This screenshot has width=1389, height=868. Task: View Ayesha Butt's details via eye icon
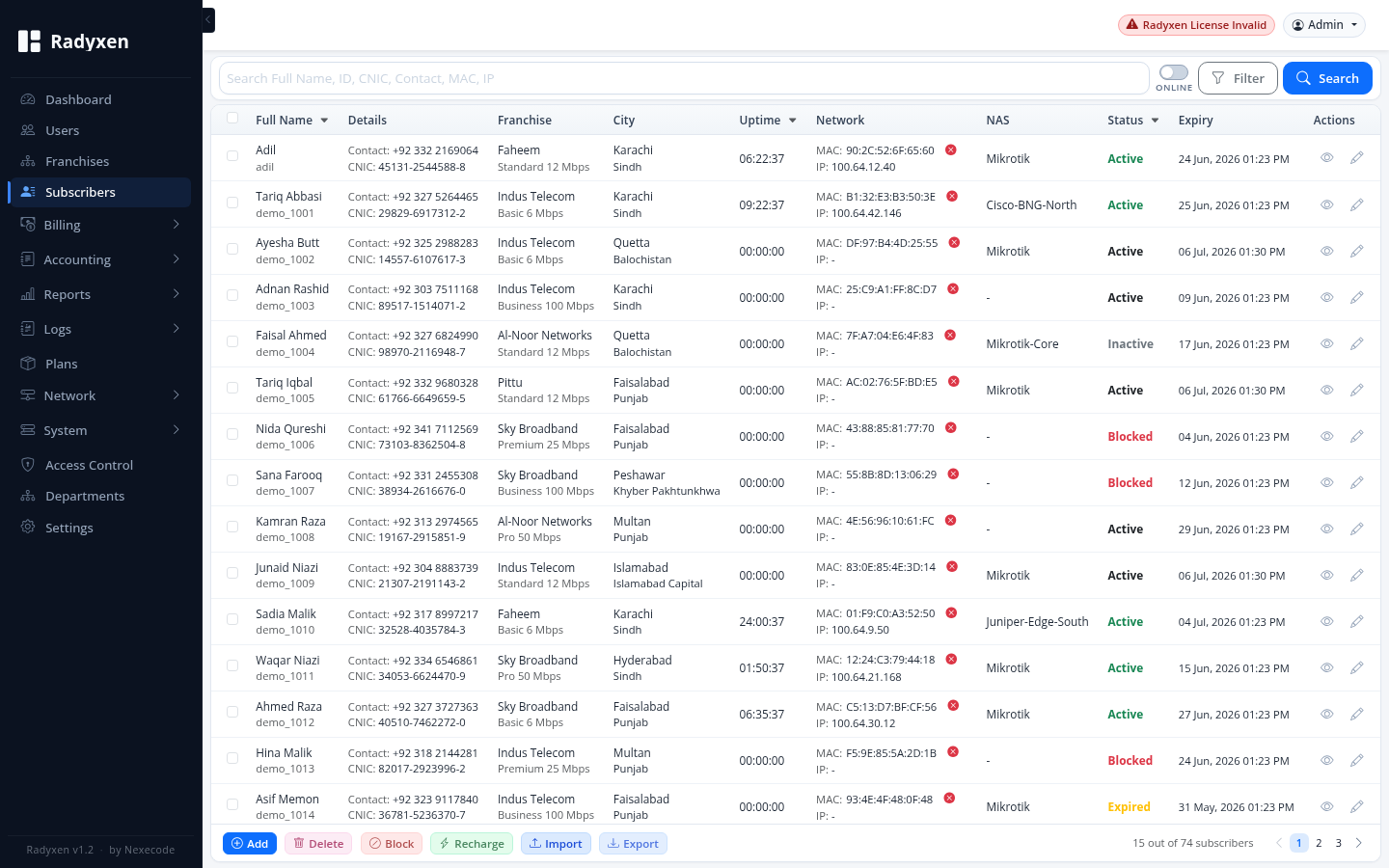pyautogui.click(x=1326, y=251)
